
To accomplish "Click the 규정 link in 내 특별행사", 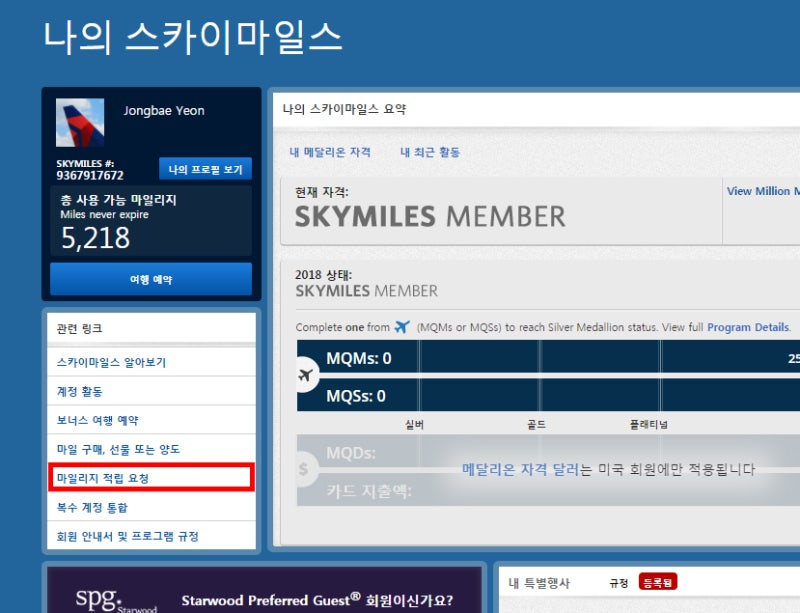I will click(619, 583).
